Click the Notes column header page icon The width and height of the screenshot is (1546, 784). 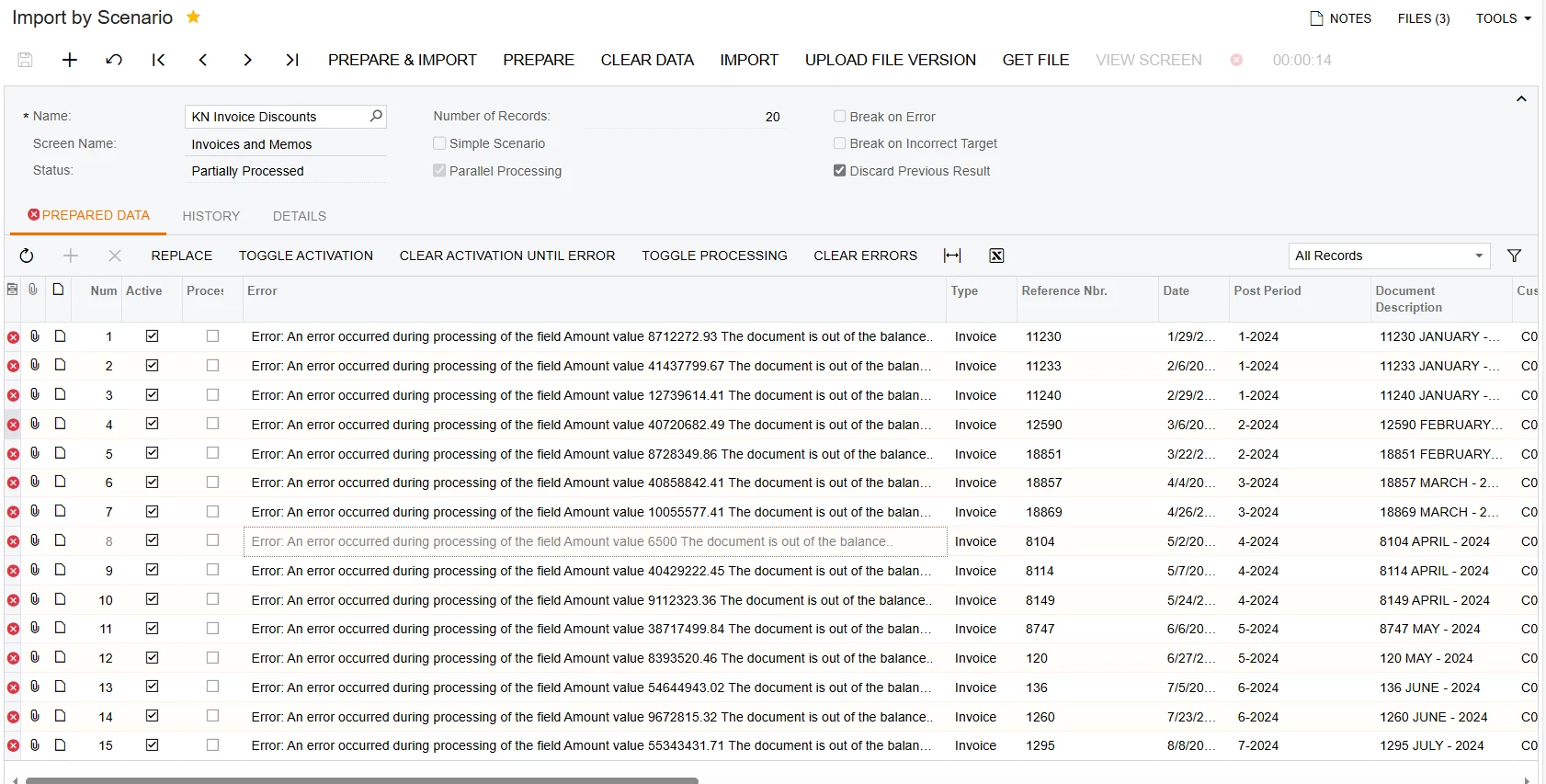coord(58,290)
